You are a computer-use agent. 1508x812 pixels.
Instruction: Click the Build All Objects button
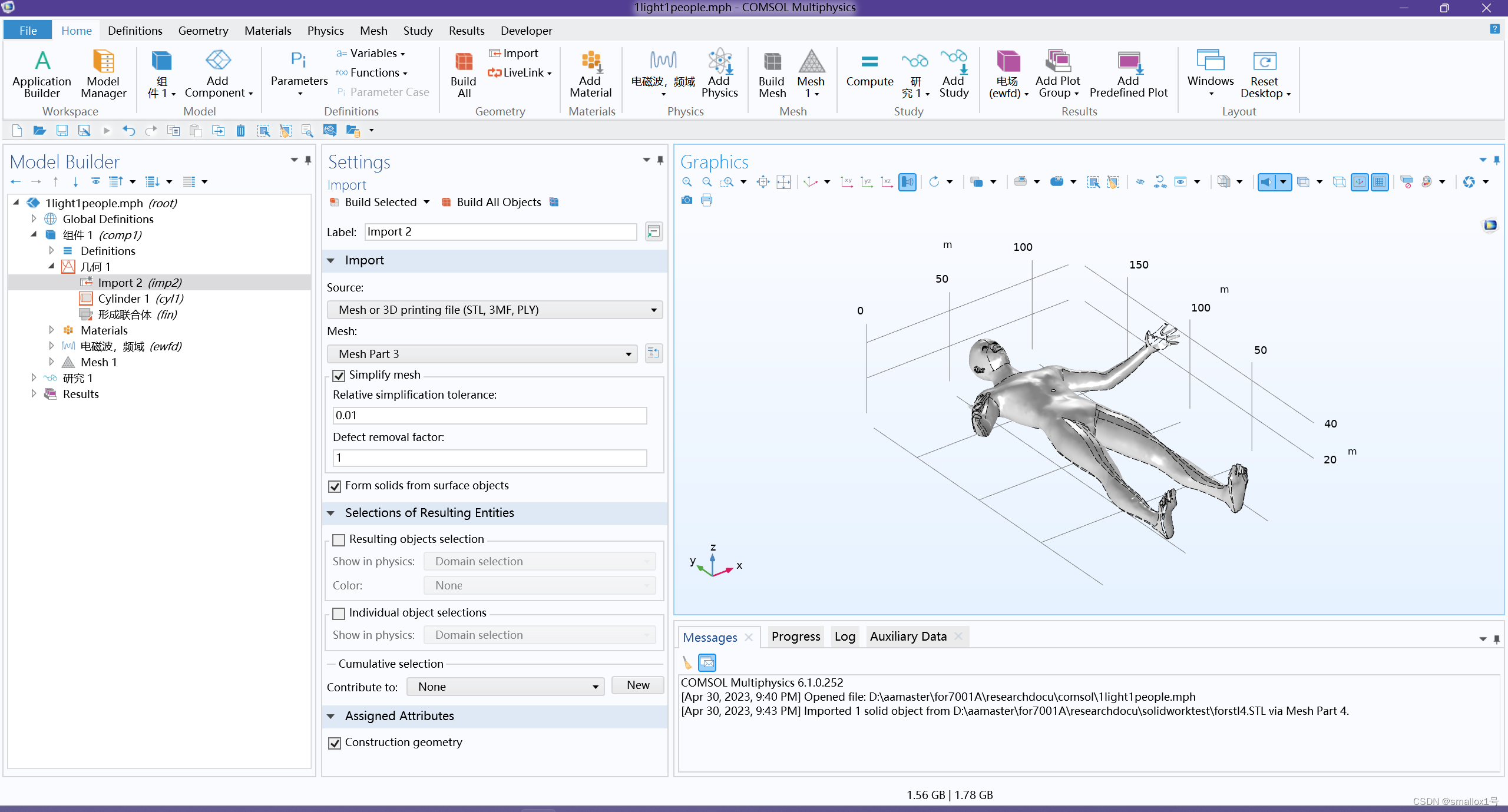(498, 202)
